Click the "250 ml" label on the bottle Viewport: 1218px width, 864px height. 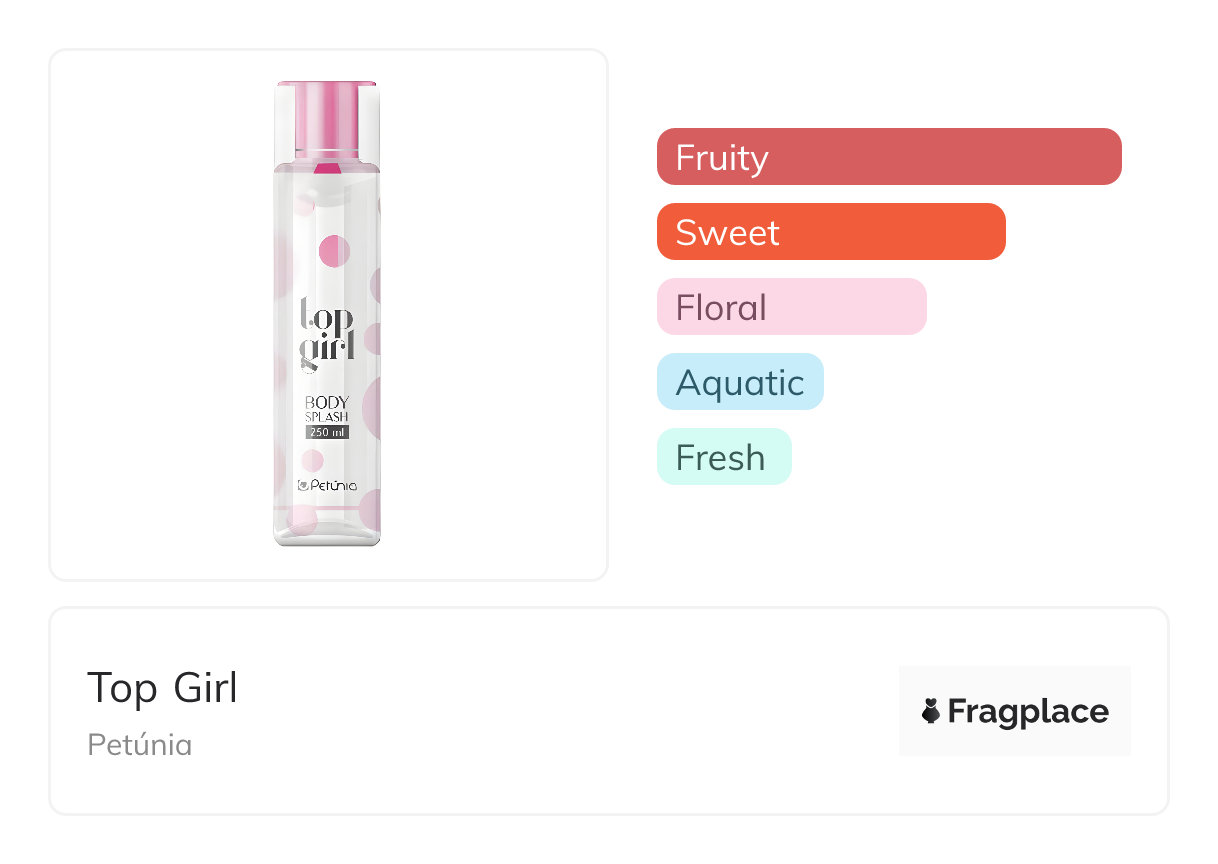327,432
